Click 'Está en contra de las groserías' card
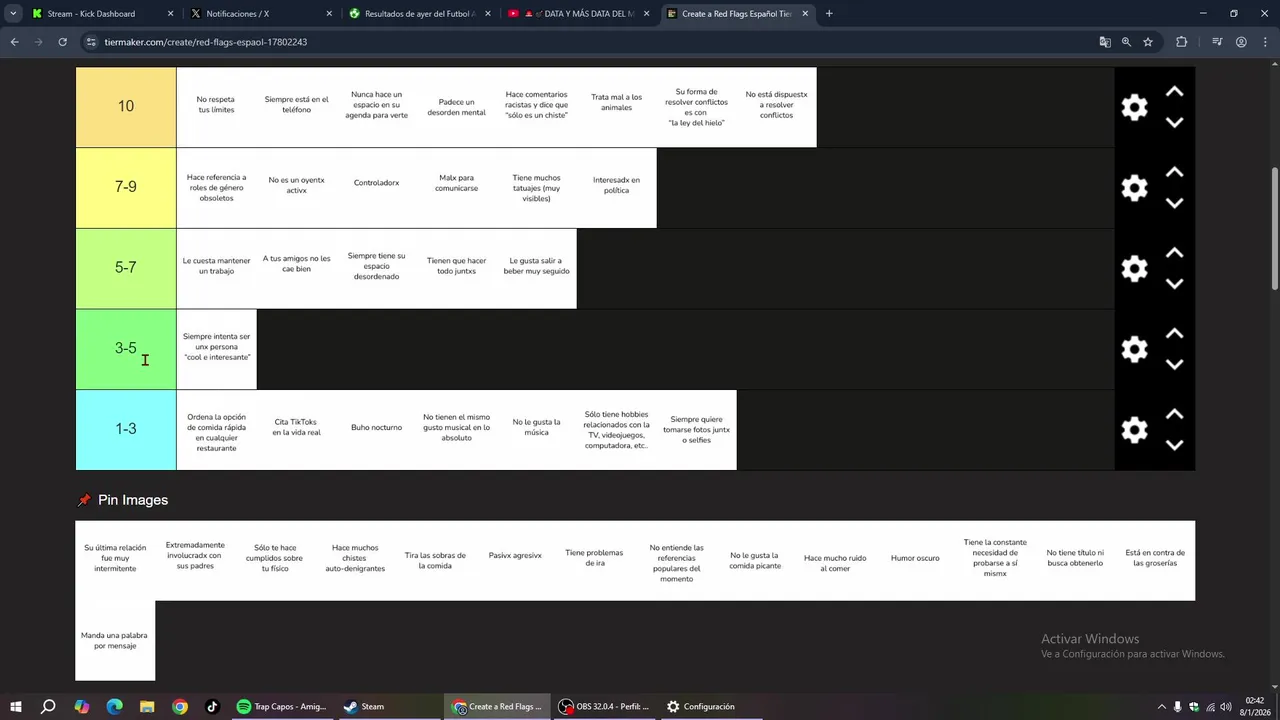 click(x=1155, y=560)
